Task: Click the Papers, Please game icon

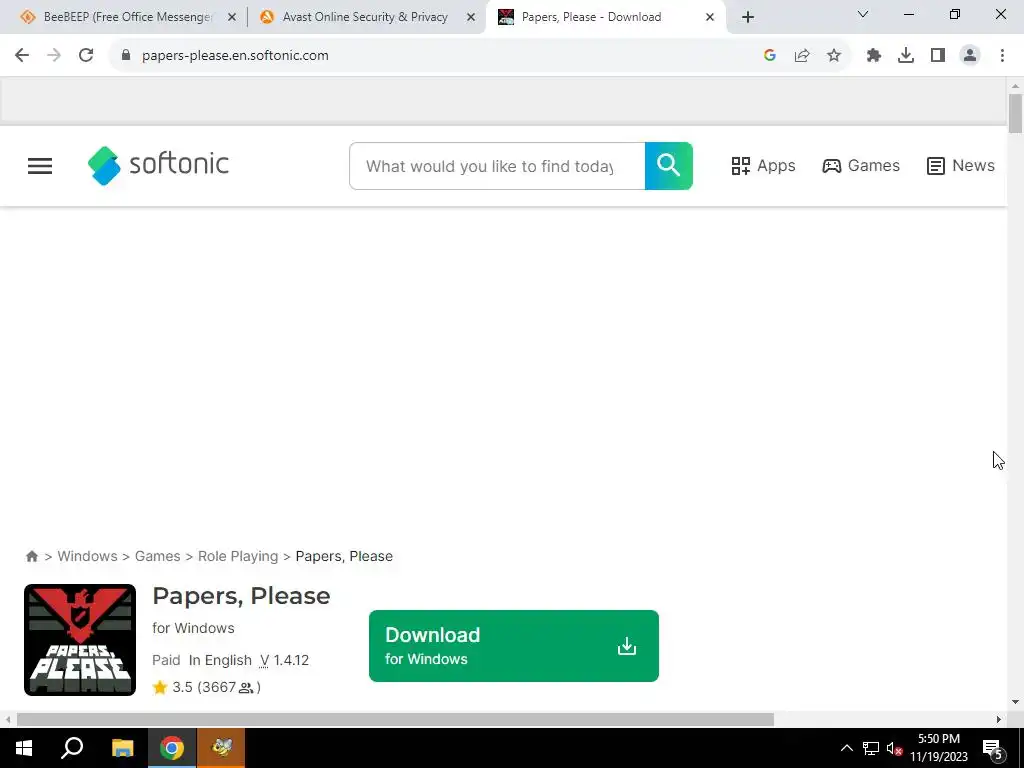Action: tap(80, 640)
